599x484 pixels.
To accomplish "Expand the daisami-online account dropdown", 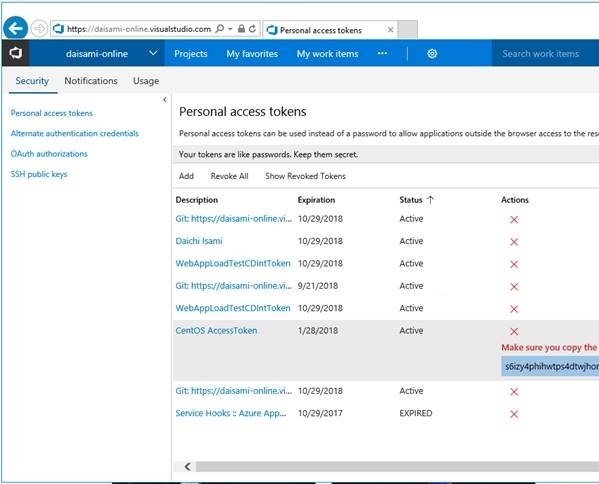I will point(153,53).
